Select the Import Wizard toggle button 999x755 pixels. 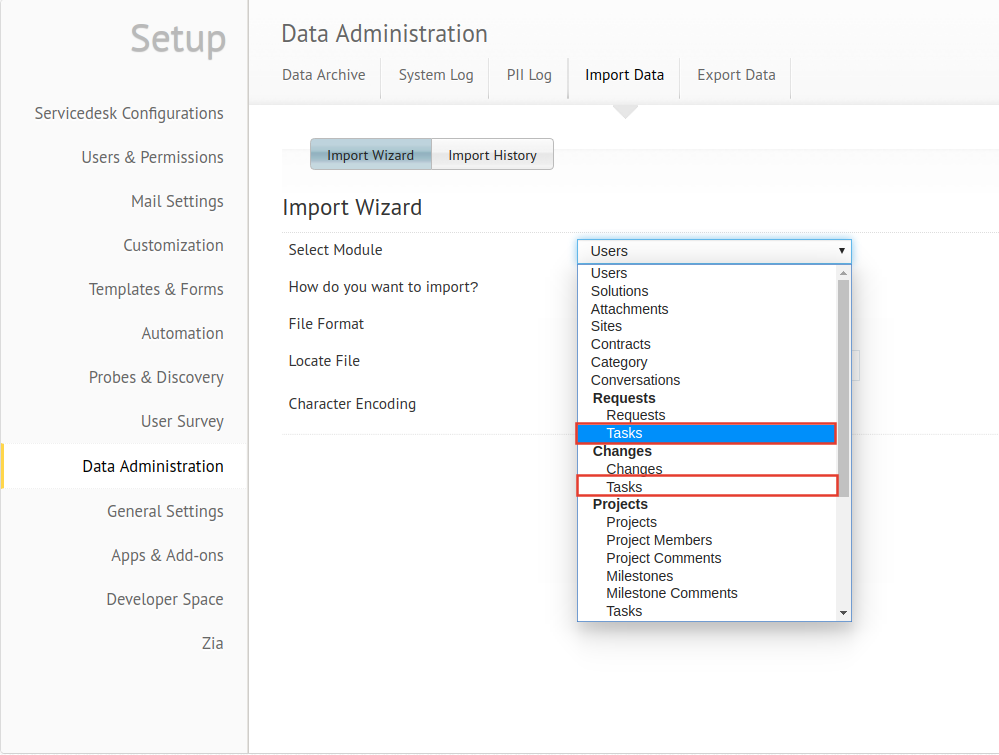point(370,155)
